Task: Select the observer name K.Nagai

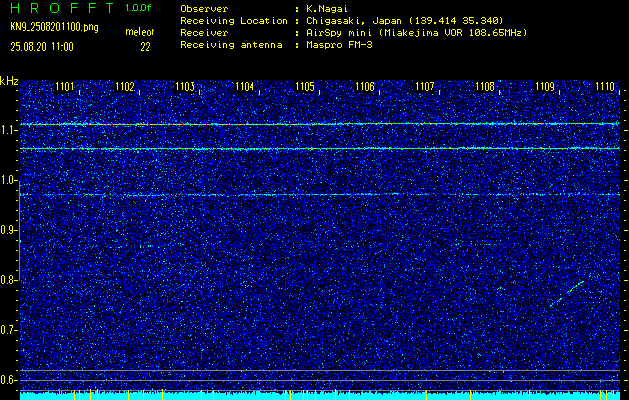Action: pyautogui.click(x=325, y=8)
